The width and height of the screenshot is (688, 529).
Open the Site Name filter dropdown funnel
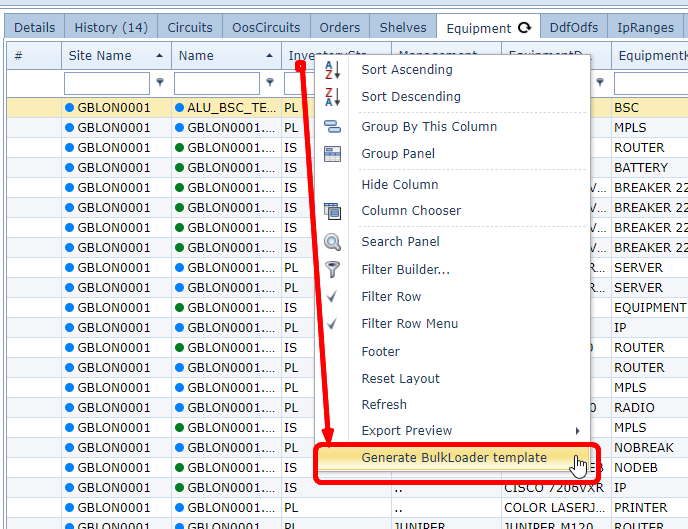coord(161,83)
